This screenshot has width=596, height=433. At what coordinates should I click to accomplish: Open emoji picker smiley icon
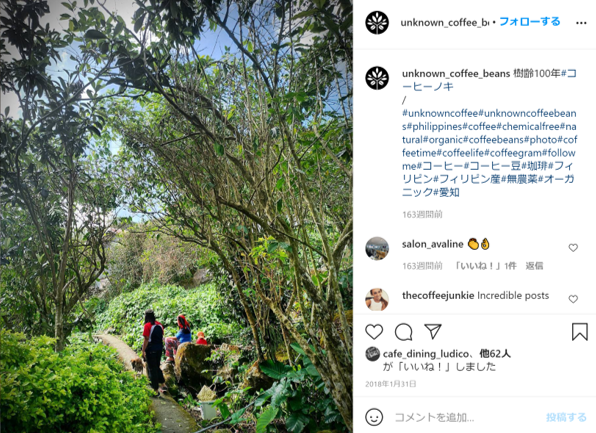[374, 417]
